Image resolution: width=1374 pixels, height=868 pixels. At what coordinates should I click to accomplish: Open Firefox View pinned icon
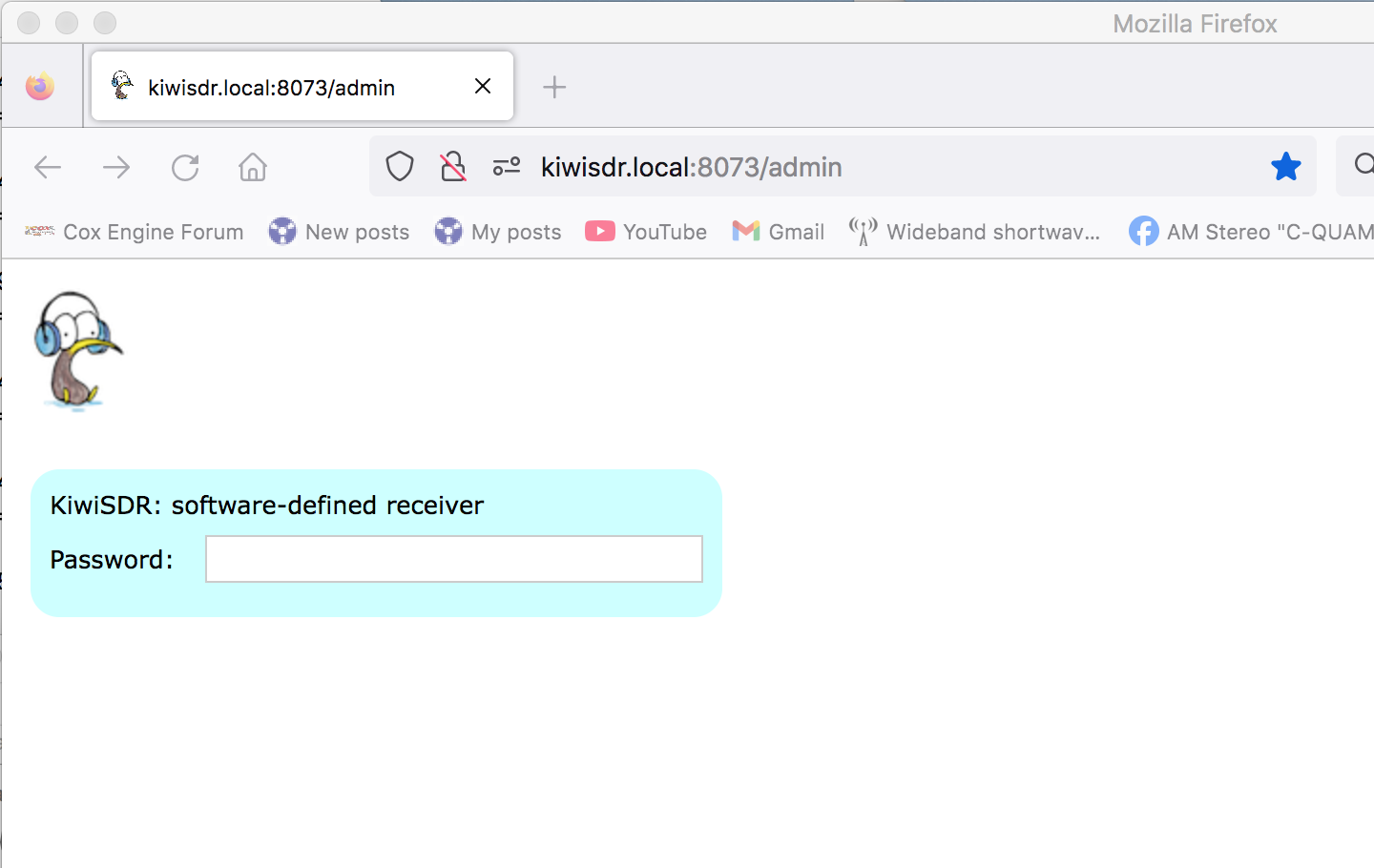tap(40, 87)
